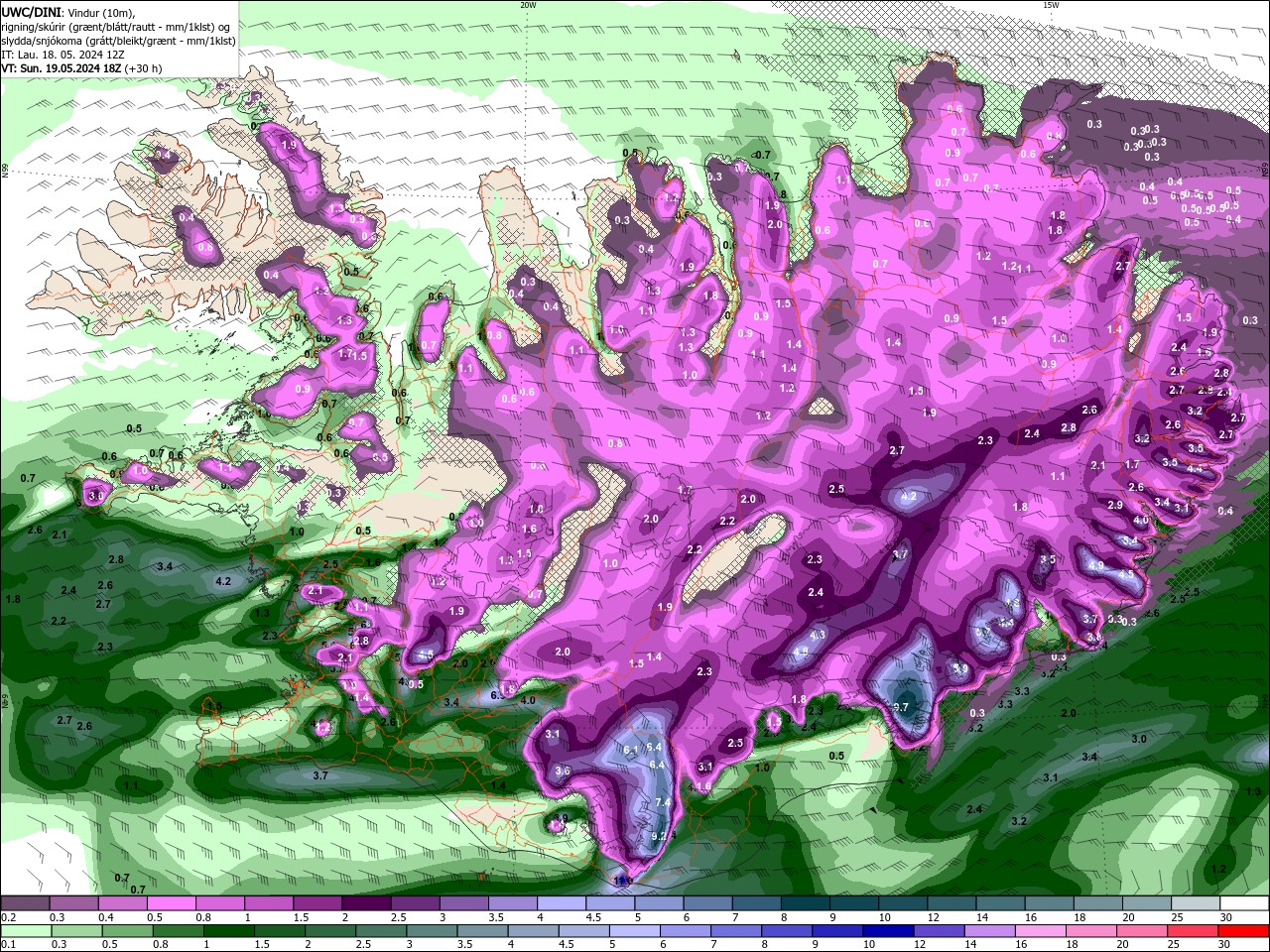Select the dark teal swatch labeled 9 in upper legend row
1270x952 pixels.
tap(852, 903)
